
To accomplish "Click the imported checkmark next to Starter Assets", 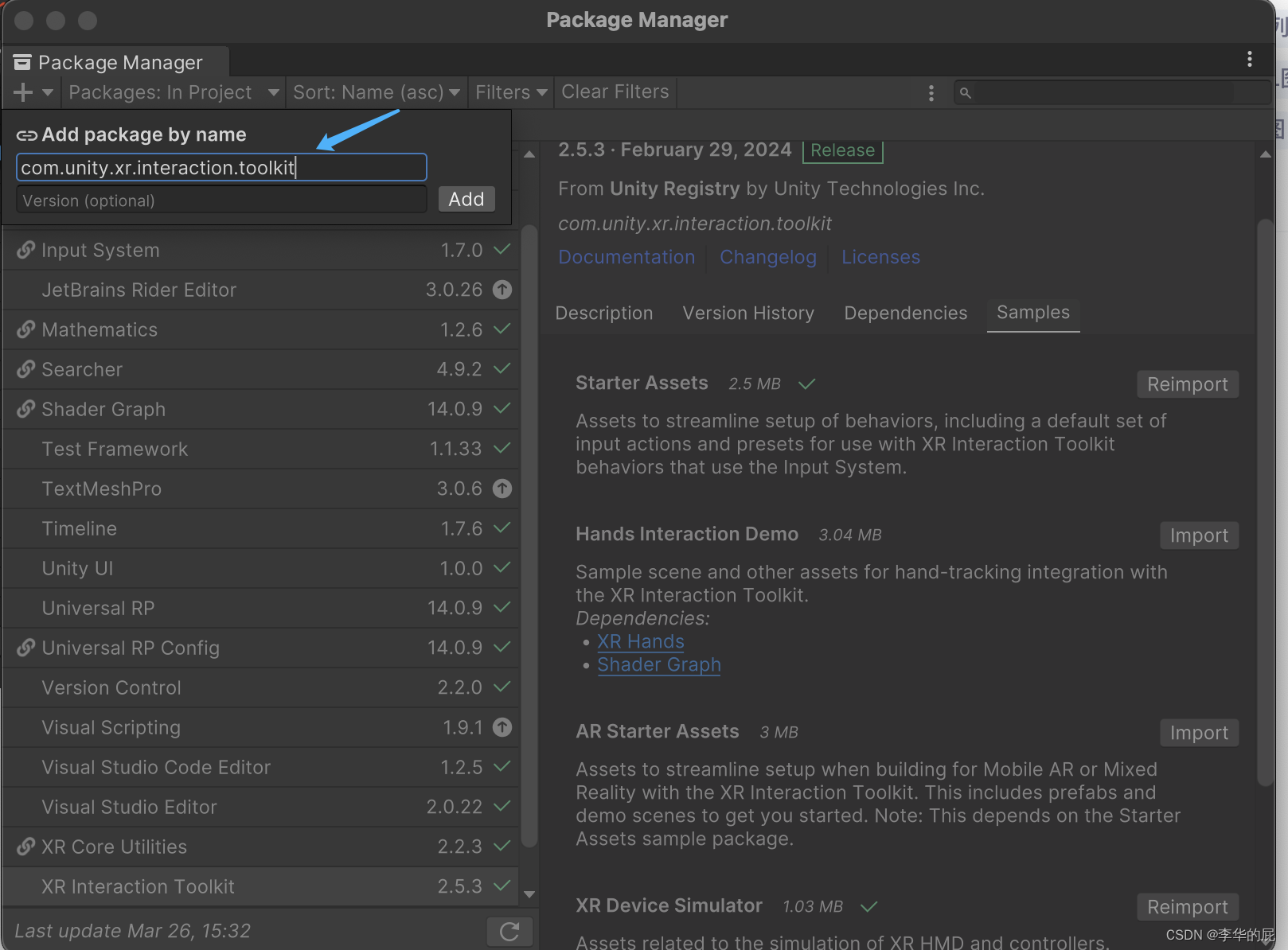I will [807, 384].
